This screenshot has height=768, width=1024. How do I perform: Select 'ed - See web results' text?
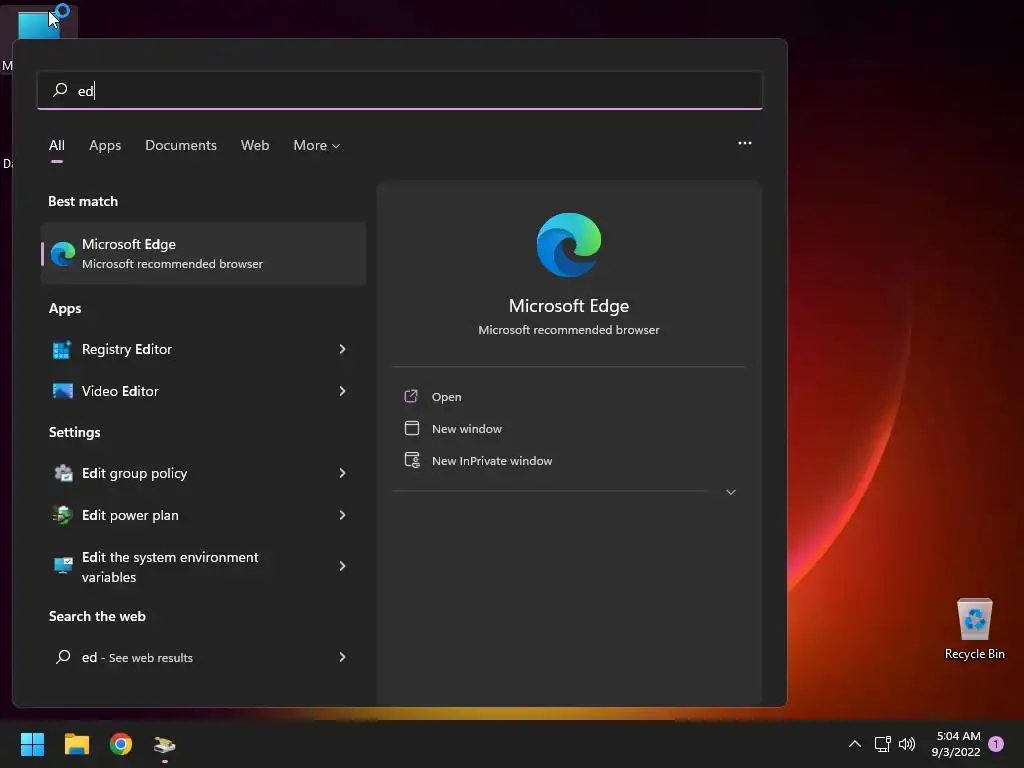coord(137,658)
